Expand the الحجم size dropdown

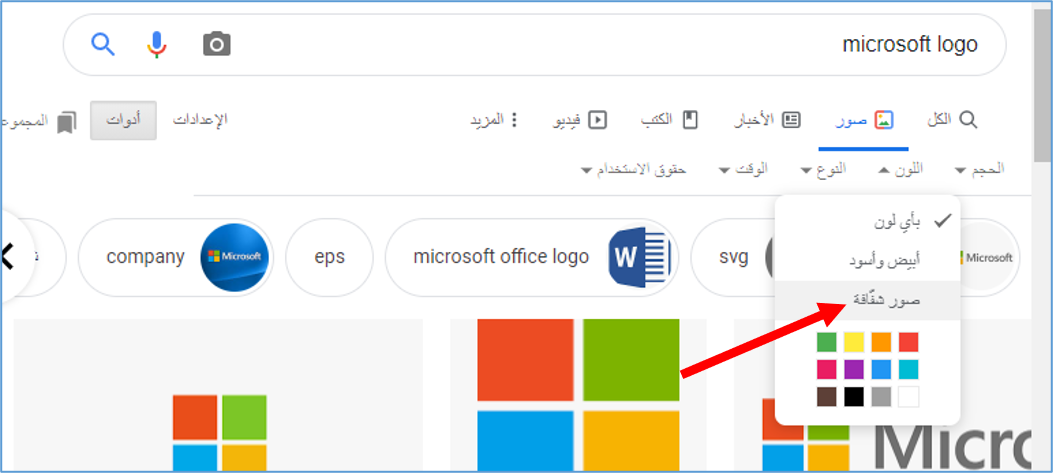(980, 169)
